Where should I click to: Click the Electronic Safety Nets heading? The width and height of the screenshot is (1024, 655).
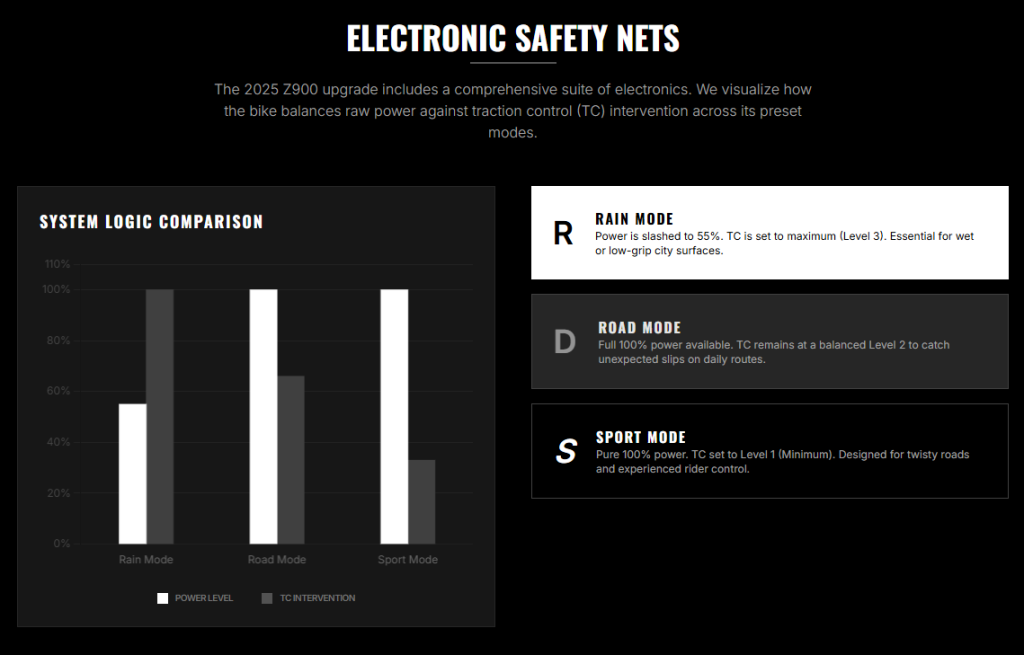[513, 38]
